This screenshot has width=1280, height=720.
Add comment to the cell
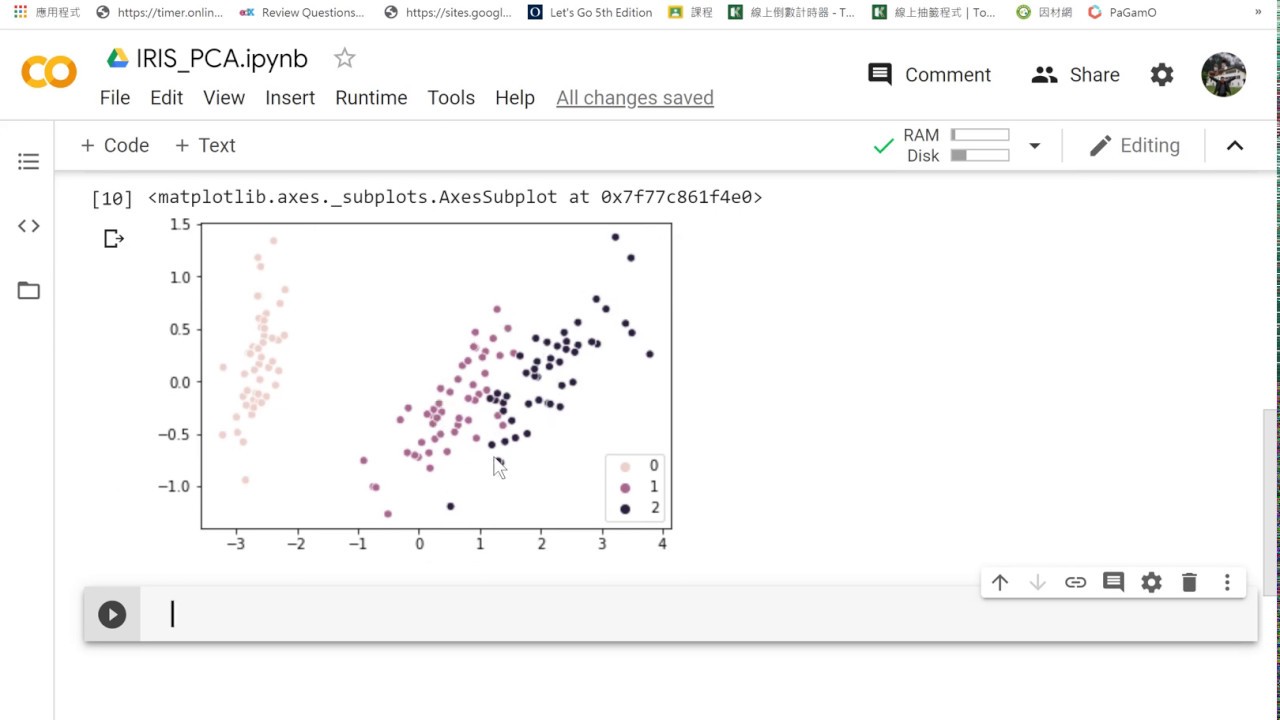click(1113, 582)
